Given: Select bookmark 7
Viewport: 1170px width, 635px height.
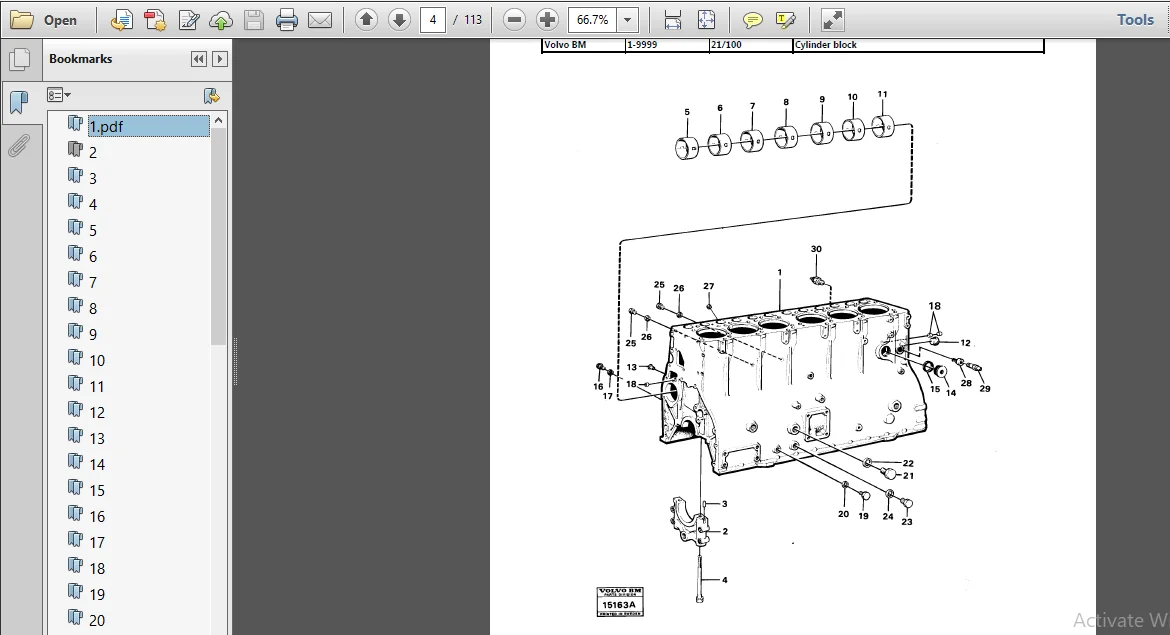Looking at the screenshot, I should coord(93,283).
